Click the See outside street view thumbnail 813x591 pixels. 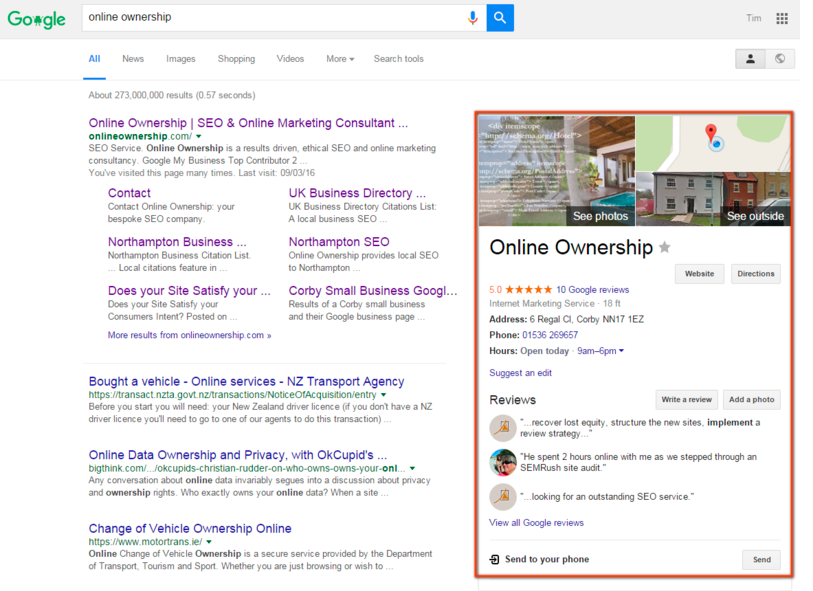[x=713, y=199]
